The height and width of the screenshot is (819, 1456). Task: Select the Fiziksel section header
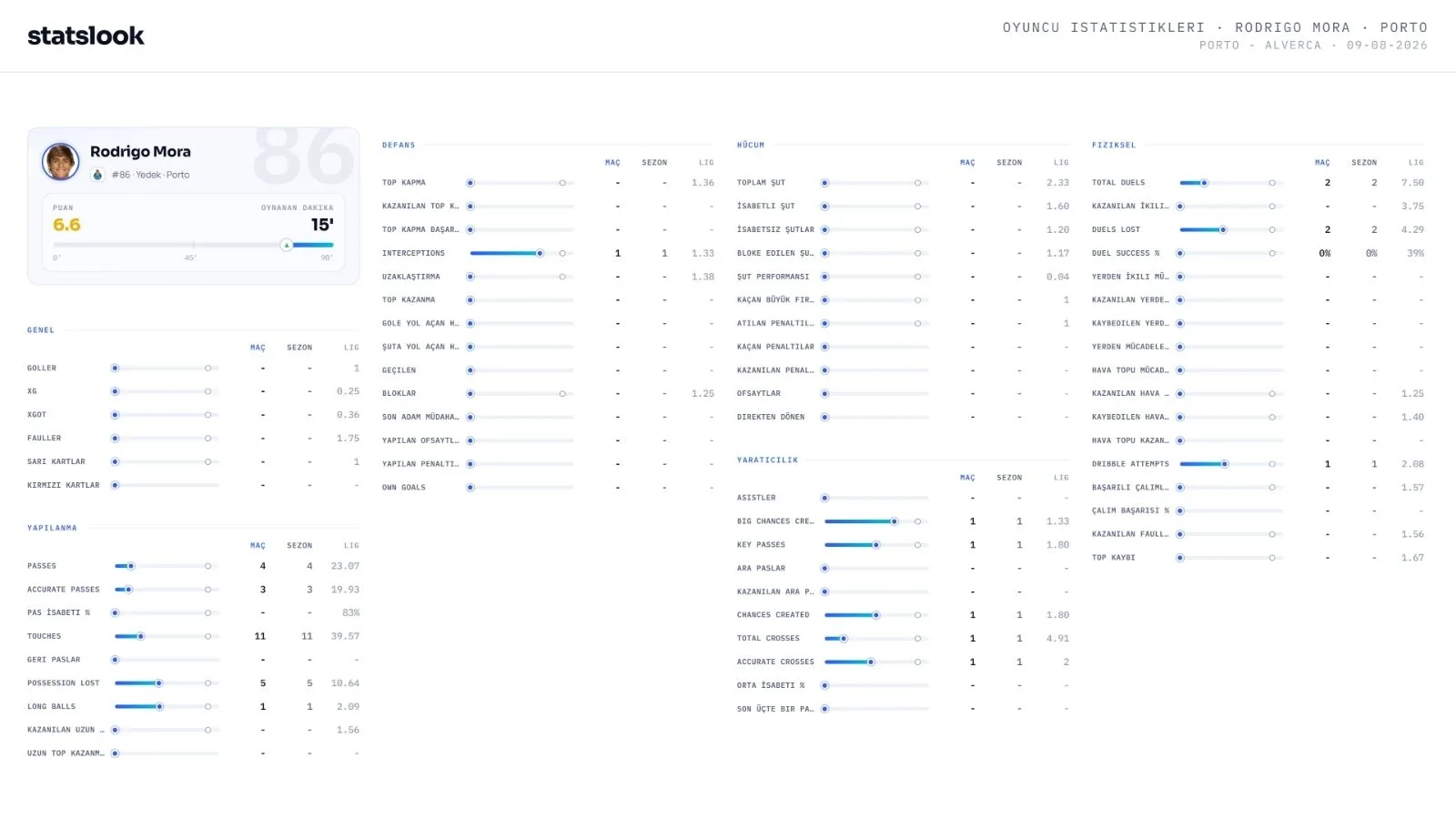1114,145
